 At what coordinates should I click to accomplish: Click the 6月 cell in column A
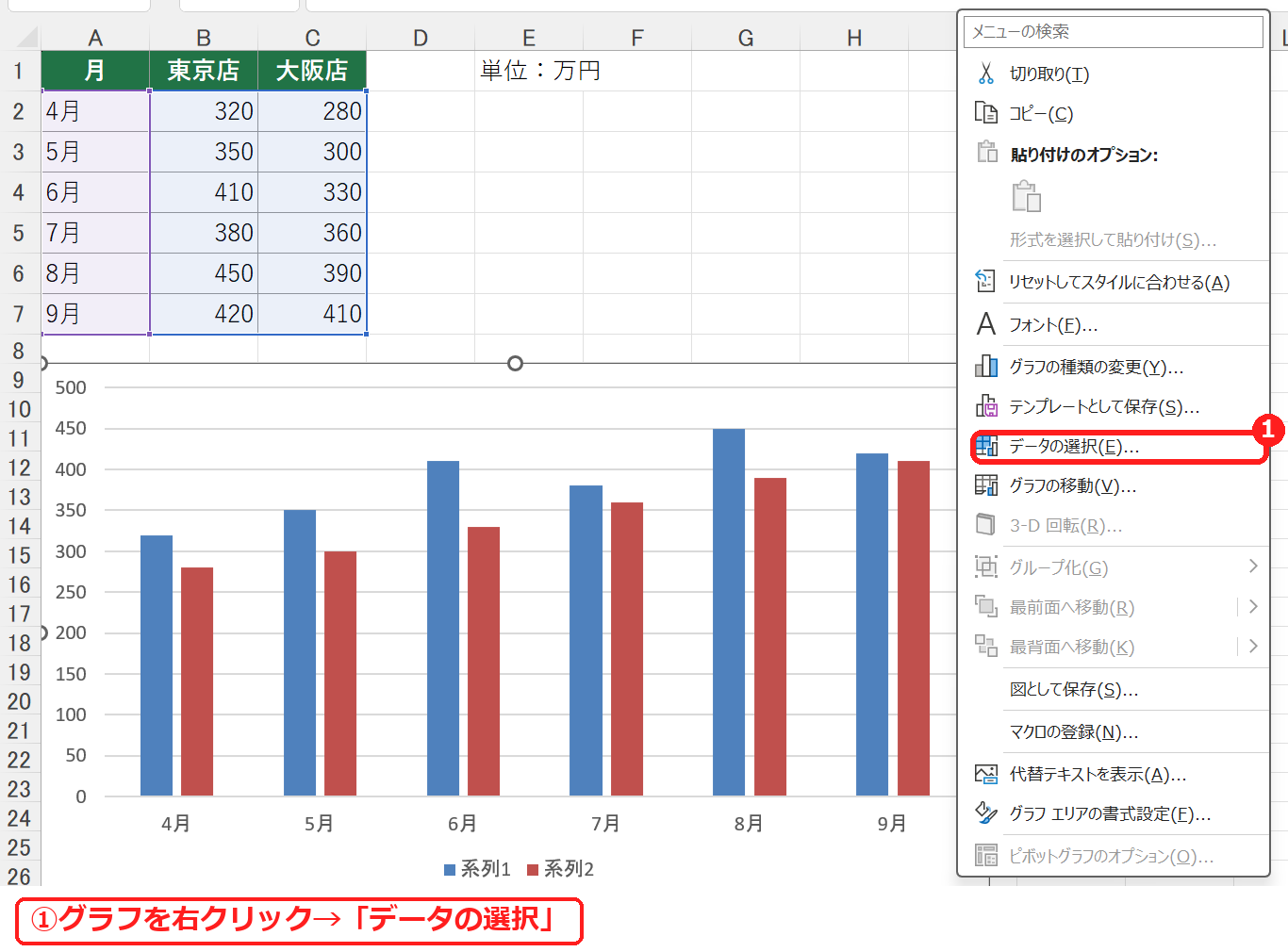coord(95,192)
